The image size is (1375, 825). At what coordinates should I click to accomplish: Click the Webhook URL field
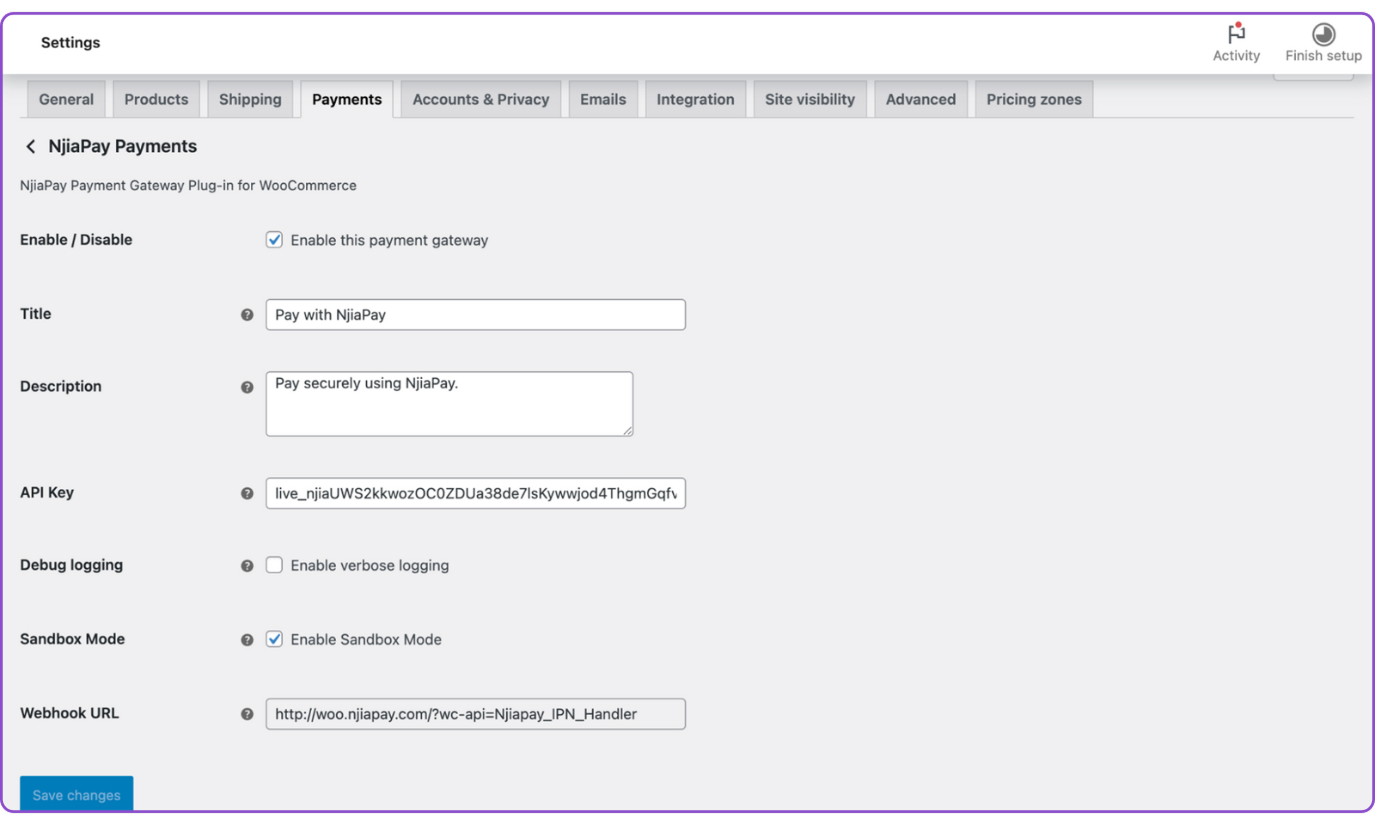click(475, 714)
